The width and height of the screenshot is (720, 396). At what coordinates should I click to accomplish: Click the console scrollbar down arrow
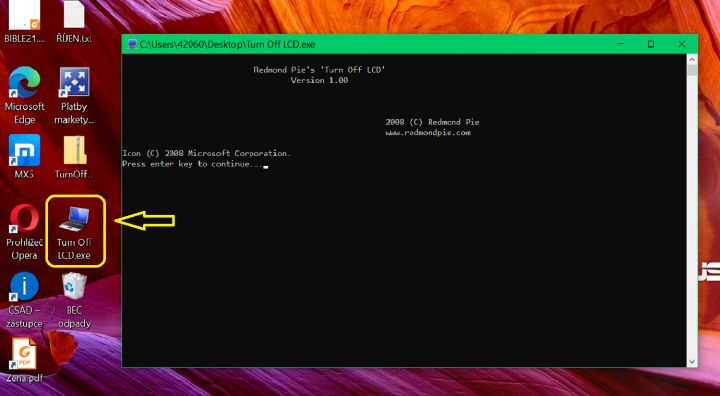click(692, 362)
